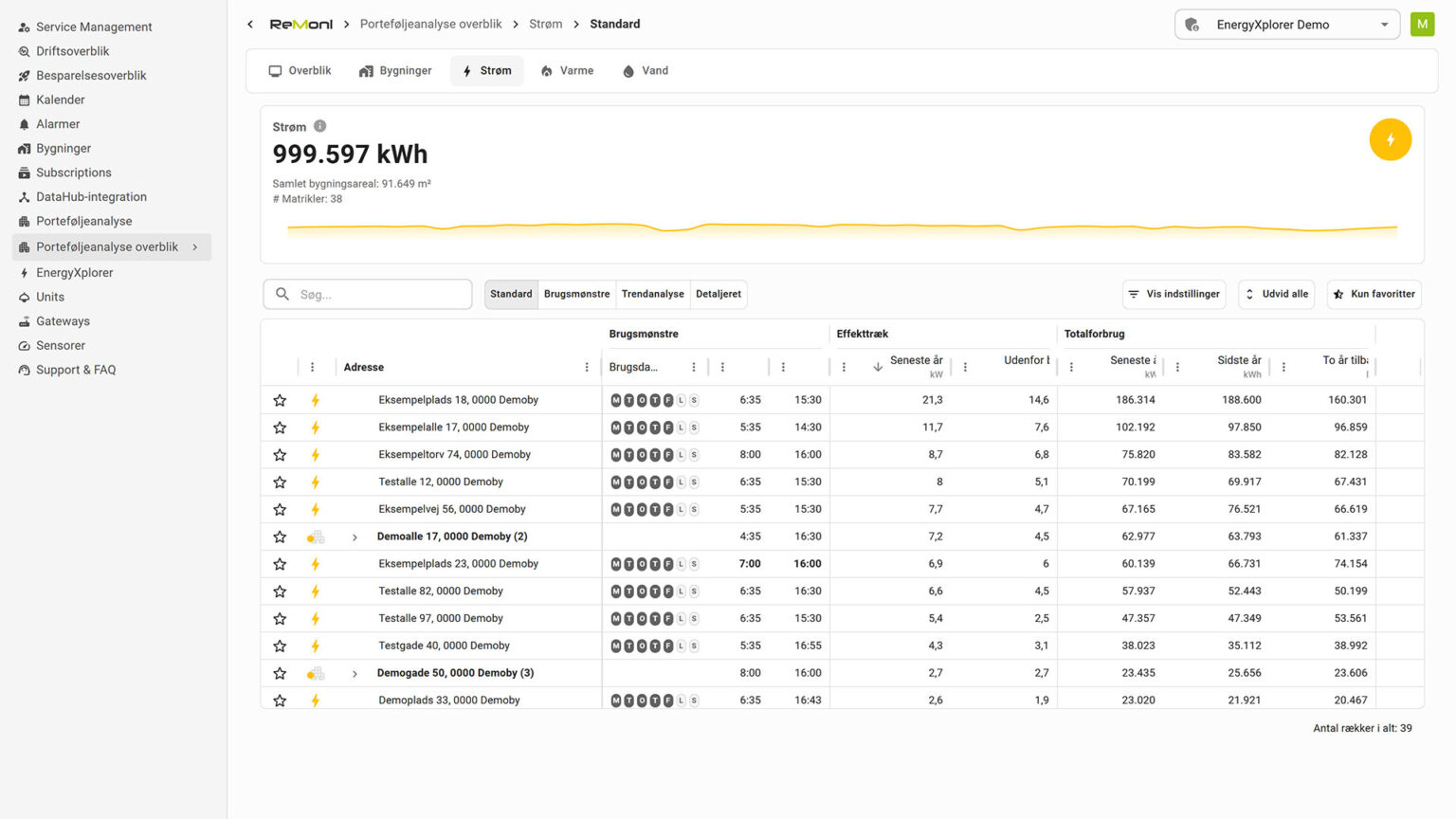Click the Udvid alle button

click(1276, 295)
